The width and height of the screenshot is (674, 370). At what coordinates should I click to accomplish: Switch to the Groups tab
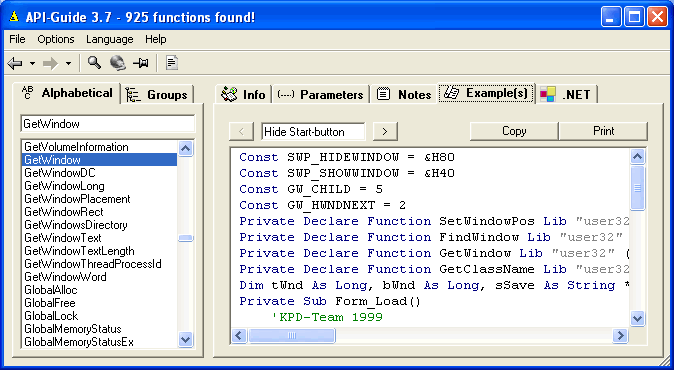(x=158, y=95)
